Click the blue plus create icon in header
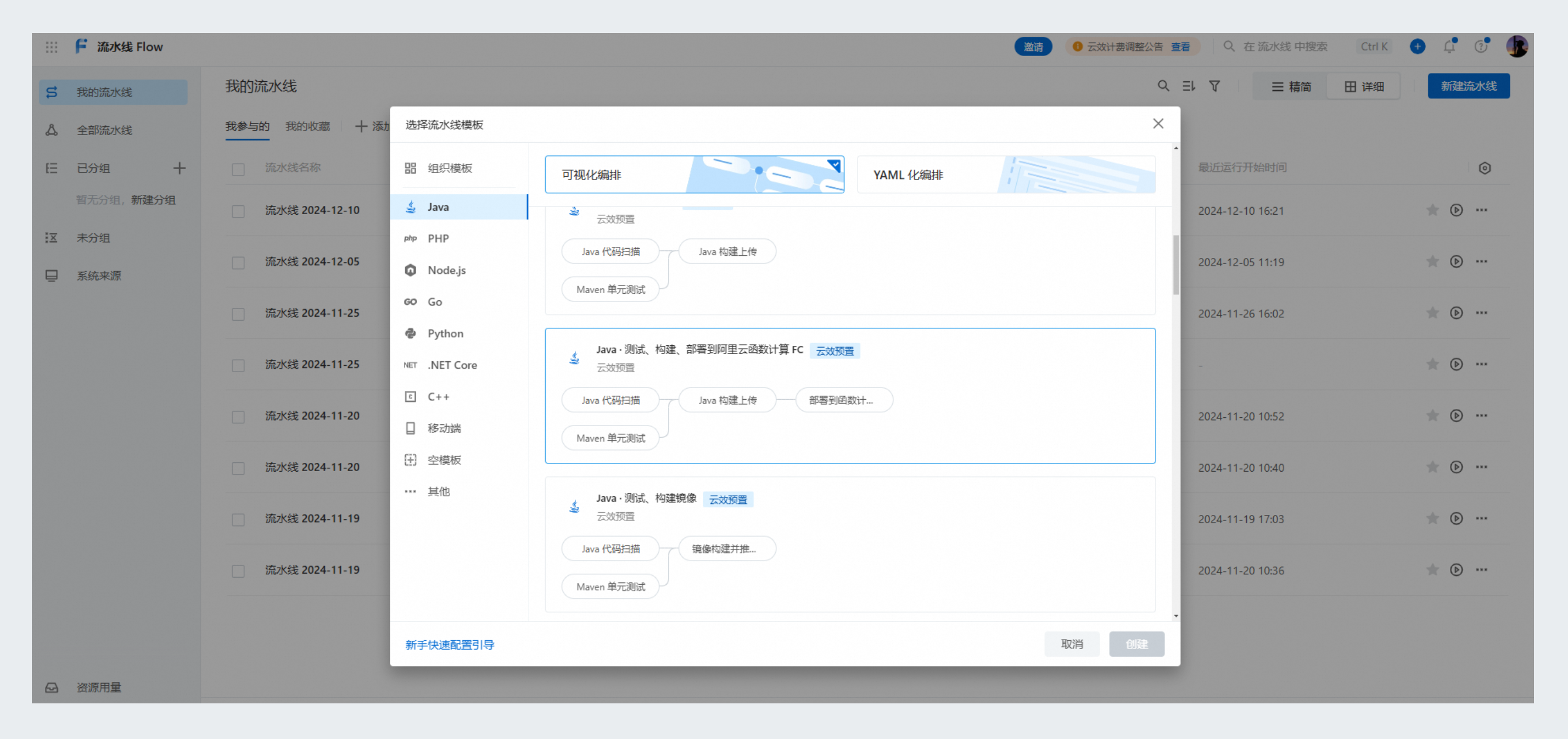This screenshot has height=739, width=1568. [x=1417, y=46]
